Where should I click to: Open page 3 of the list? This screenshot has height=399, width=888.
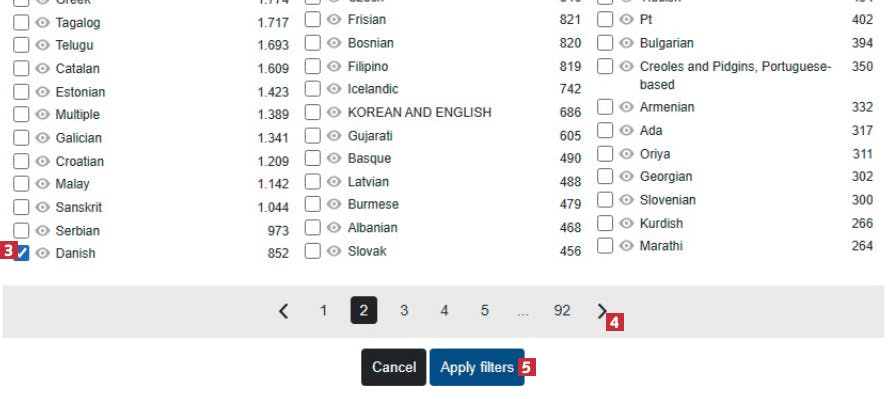(x=404, y=311)
